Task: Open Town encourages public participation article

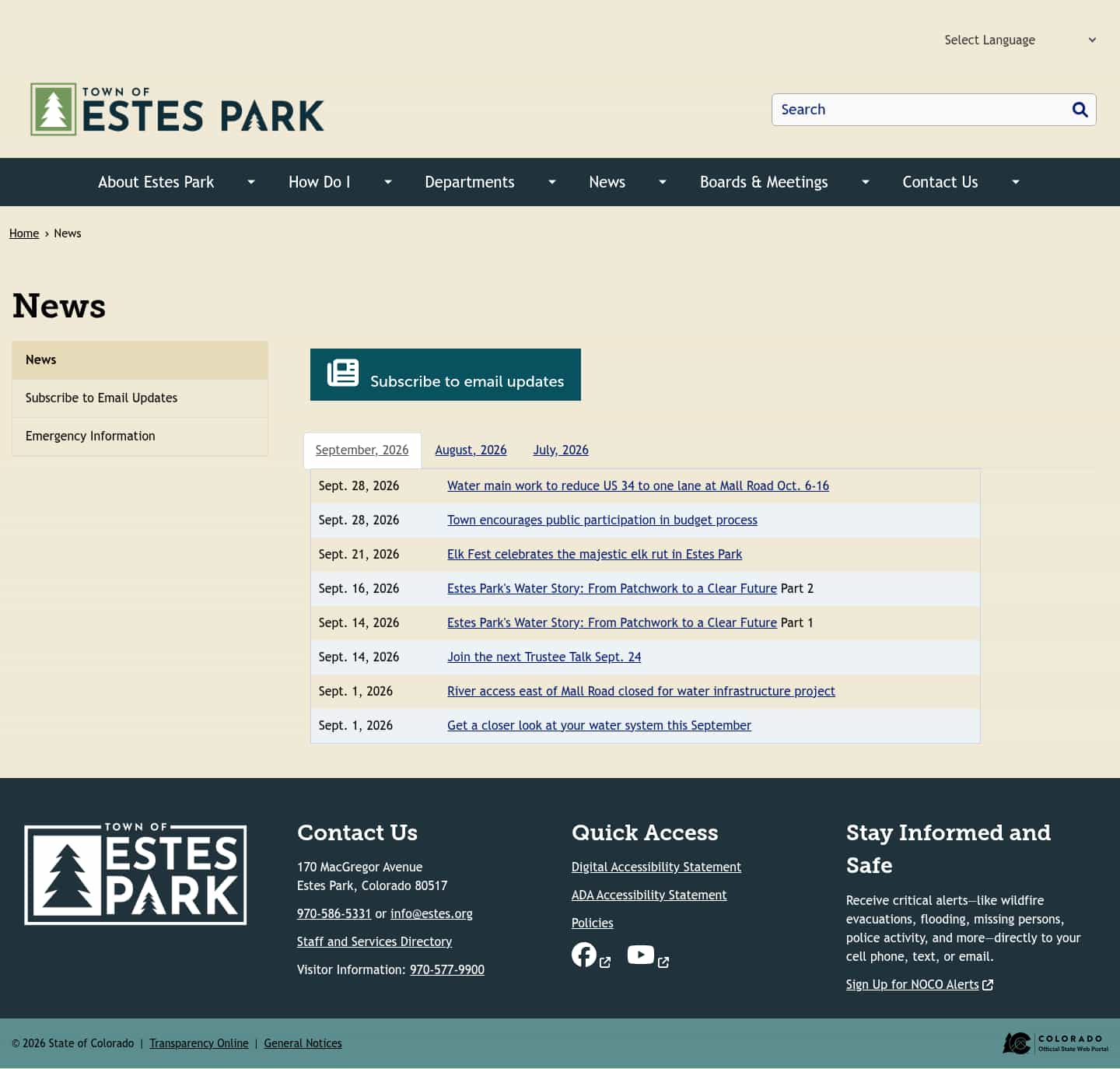Action: (602, 520)
